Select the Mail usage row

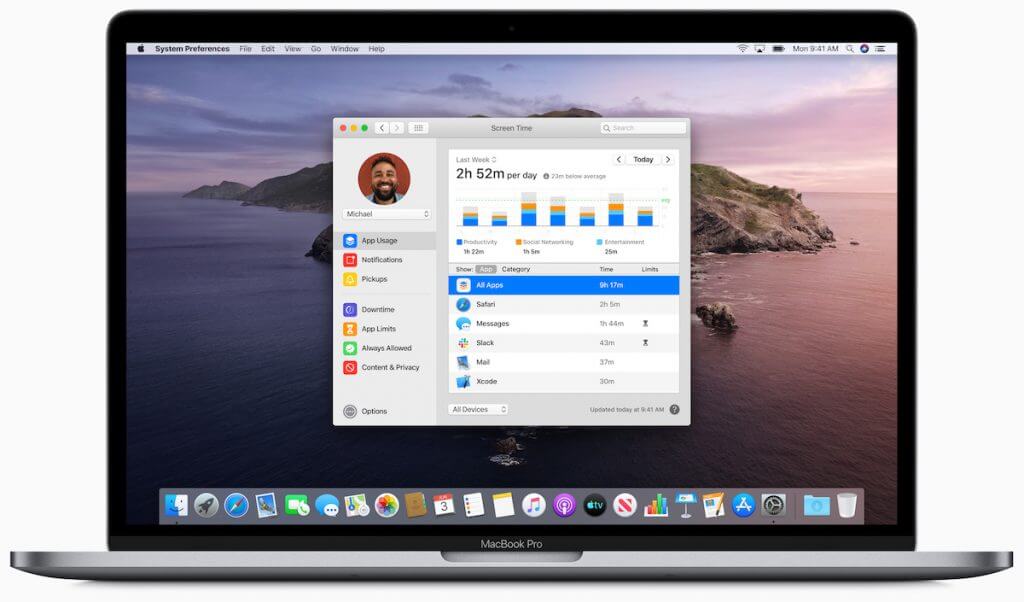564,362
